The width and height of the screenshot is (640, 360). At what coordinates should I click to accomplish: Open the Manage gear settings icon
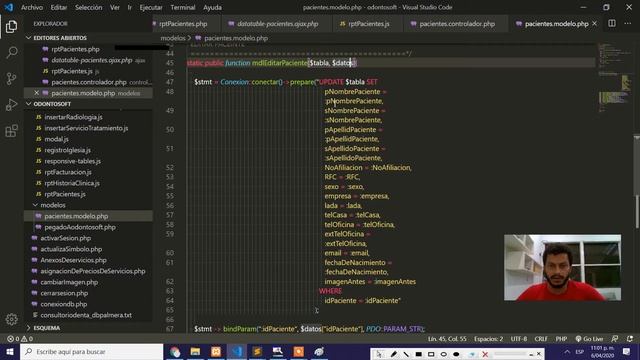[11, 319]
